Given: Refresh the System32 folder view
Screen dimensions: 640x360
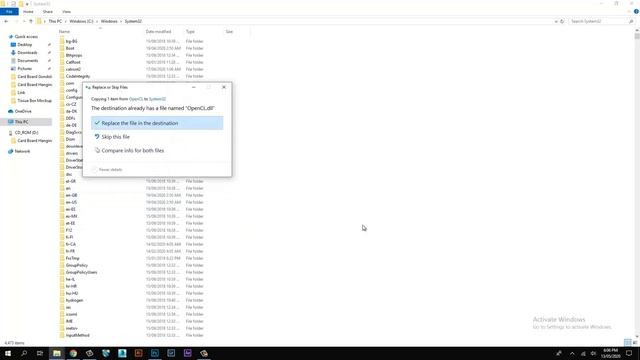Looking at the screenshot, I should (x=562, y=21).
